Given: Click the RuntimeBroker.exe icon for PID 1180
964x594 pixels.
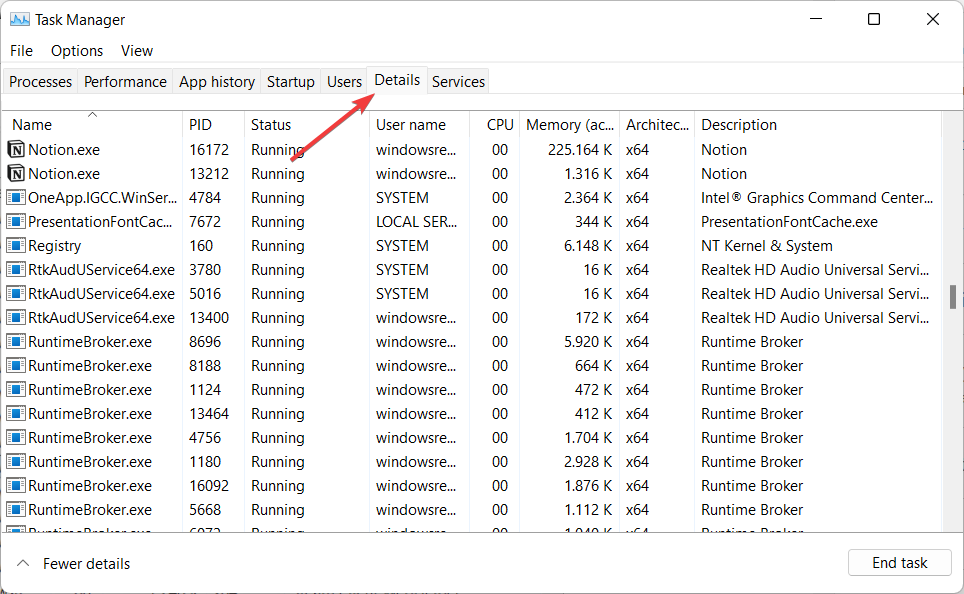Looking at the screenshot, I should [16, 461].
